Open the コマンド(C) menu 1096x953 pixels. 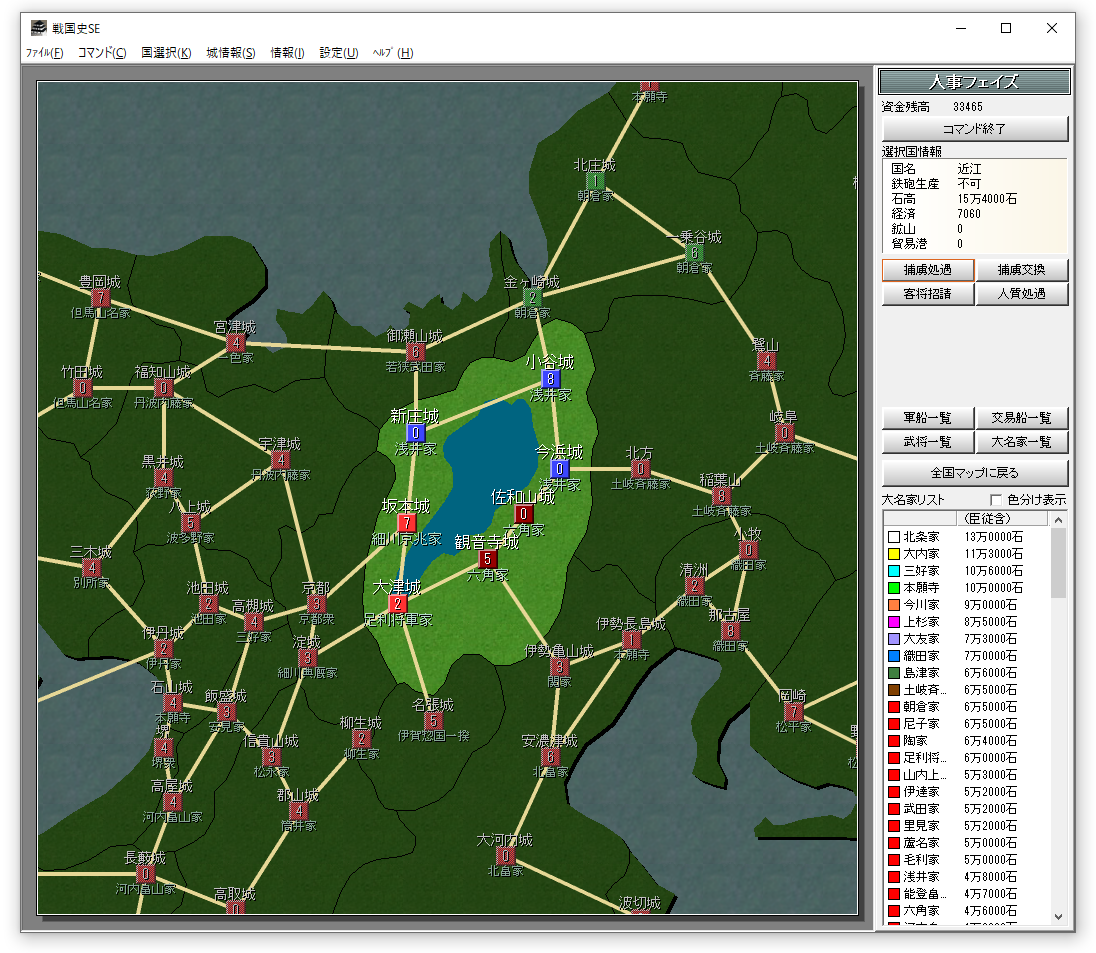coord(102,53)
